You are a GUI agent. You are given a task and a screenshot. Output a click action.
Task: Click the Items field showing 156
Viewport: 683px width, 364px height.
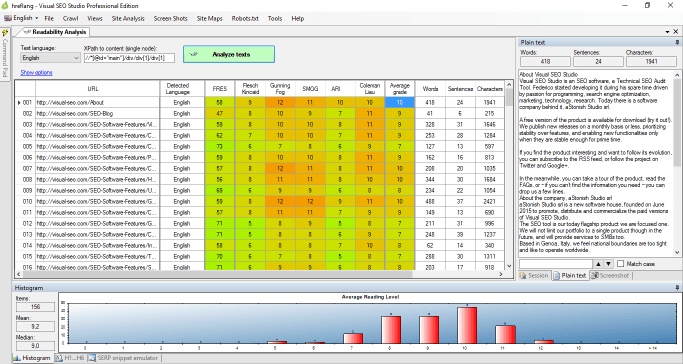[x=35, y=307]
